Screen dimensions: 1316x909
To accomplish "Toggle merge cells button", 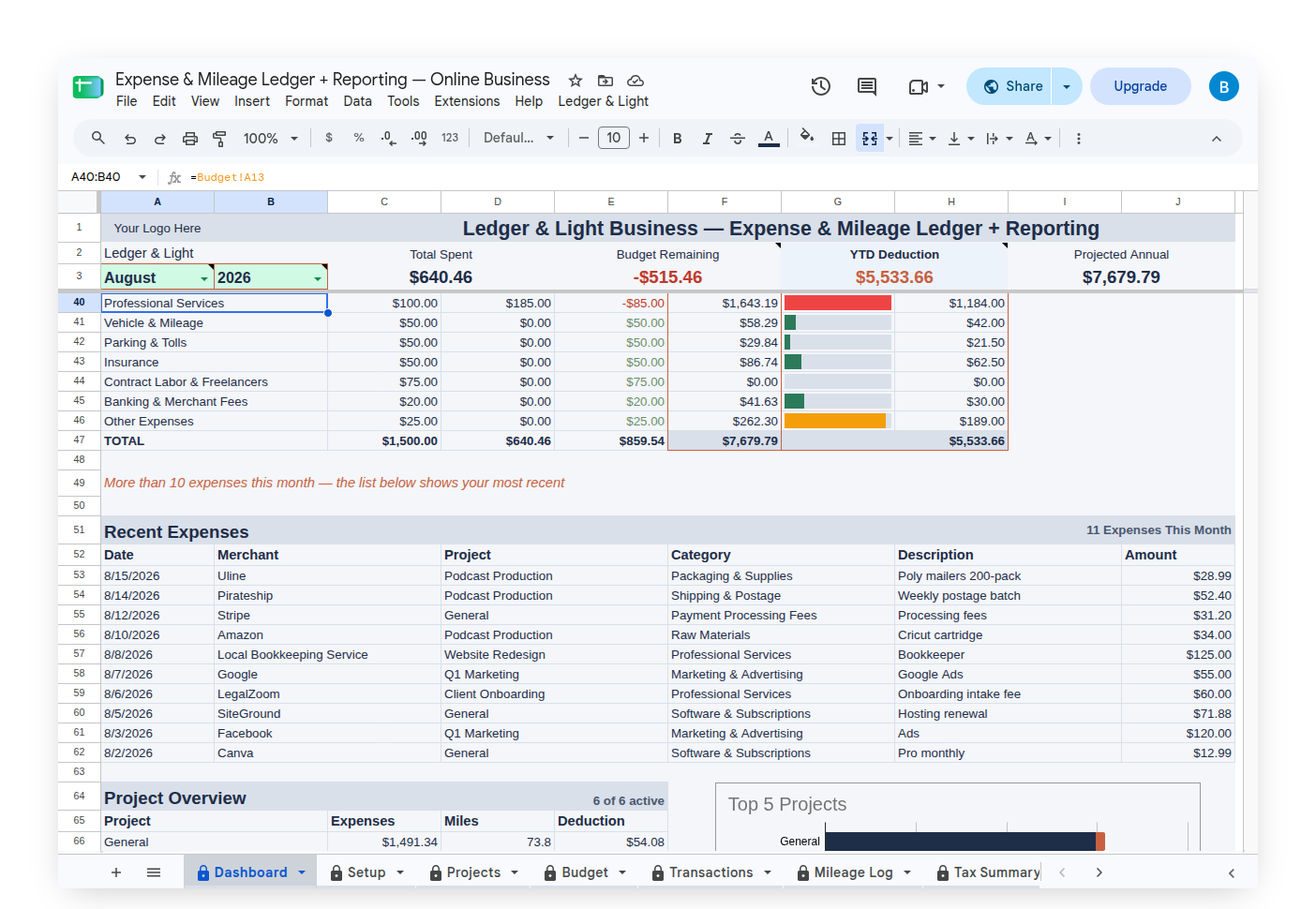I will pos(870,139).
